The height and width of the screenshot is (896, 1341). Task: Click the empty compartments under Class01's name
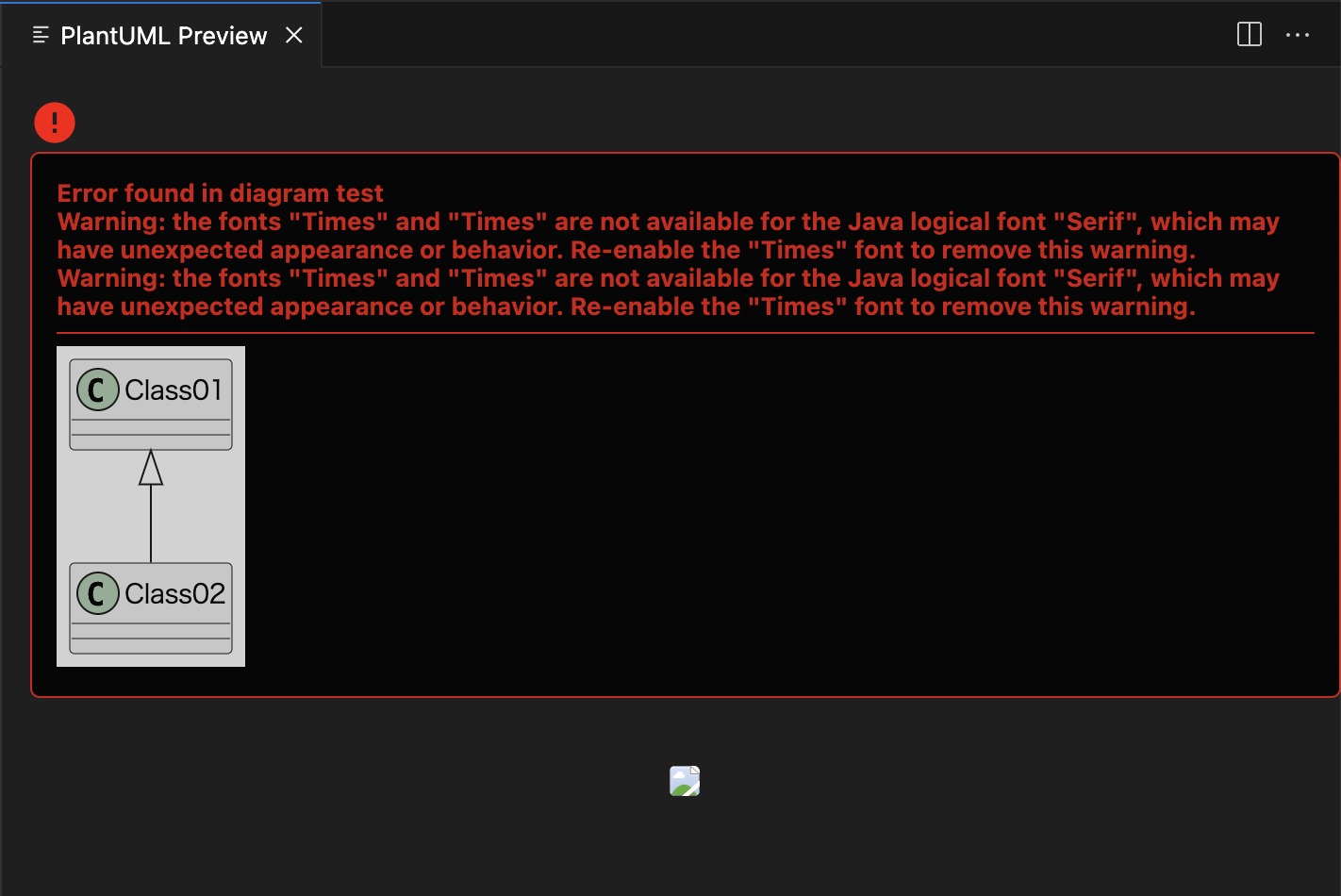coord(151,434)
